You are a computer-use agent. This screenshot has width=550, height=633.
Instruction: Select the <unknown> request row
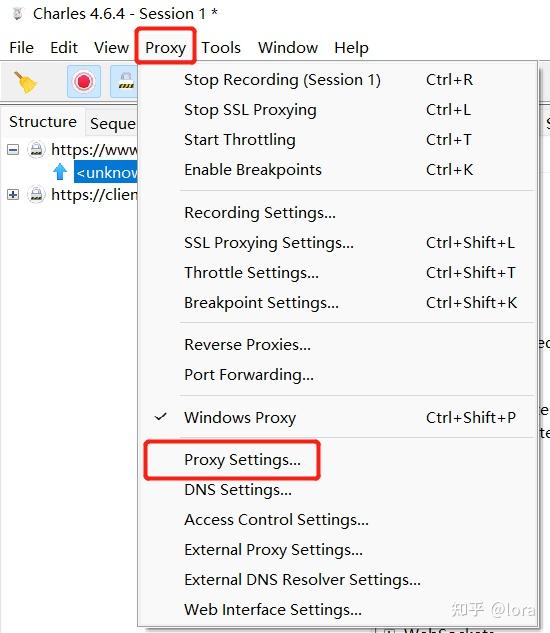coord(107,172)
